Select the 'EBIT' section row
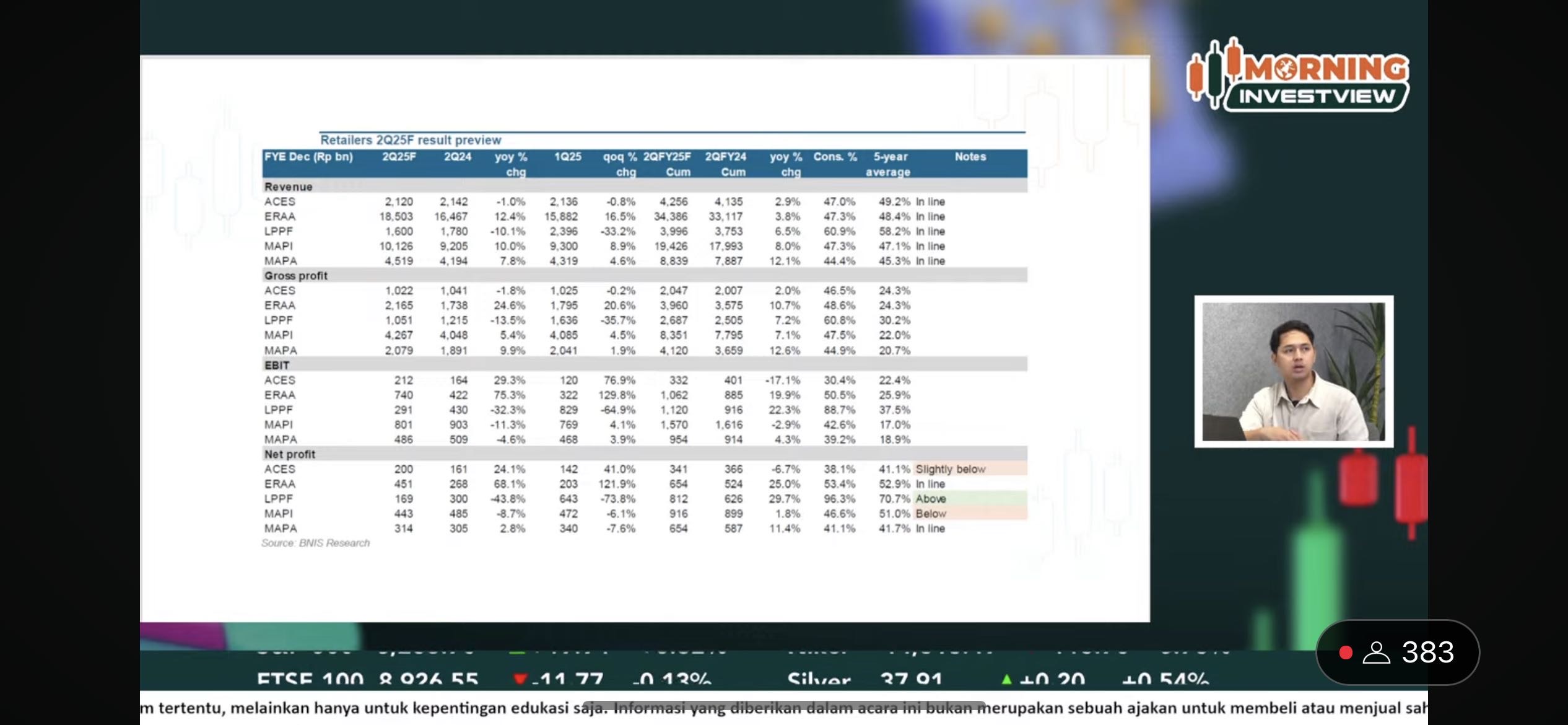 click(645, 365)
